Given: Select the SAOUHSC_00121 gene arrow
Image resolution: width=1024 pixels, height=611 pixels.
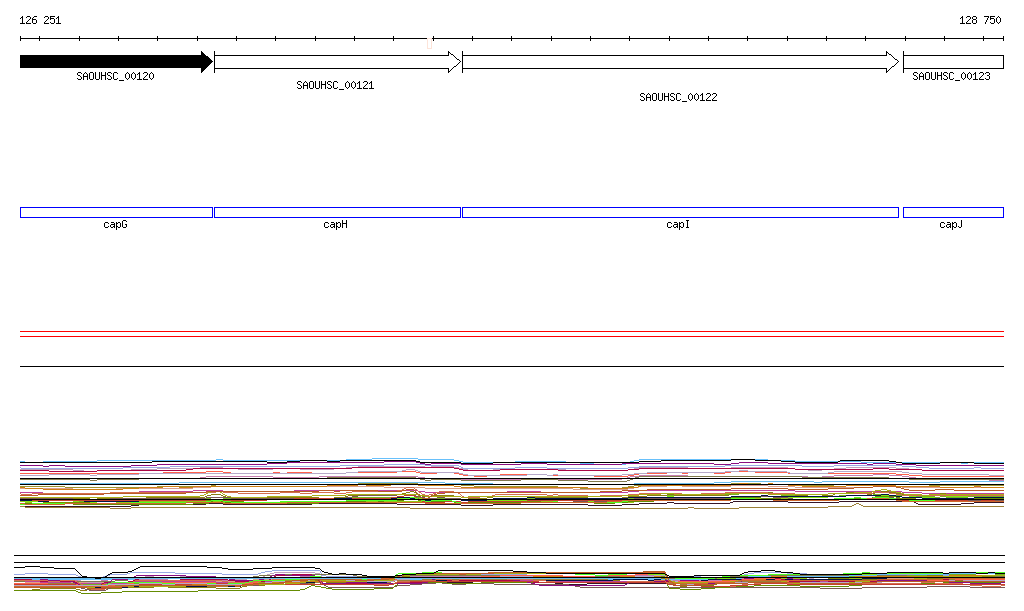Looking at the screenshot, I should click(337, 62).
